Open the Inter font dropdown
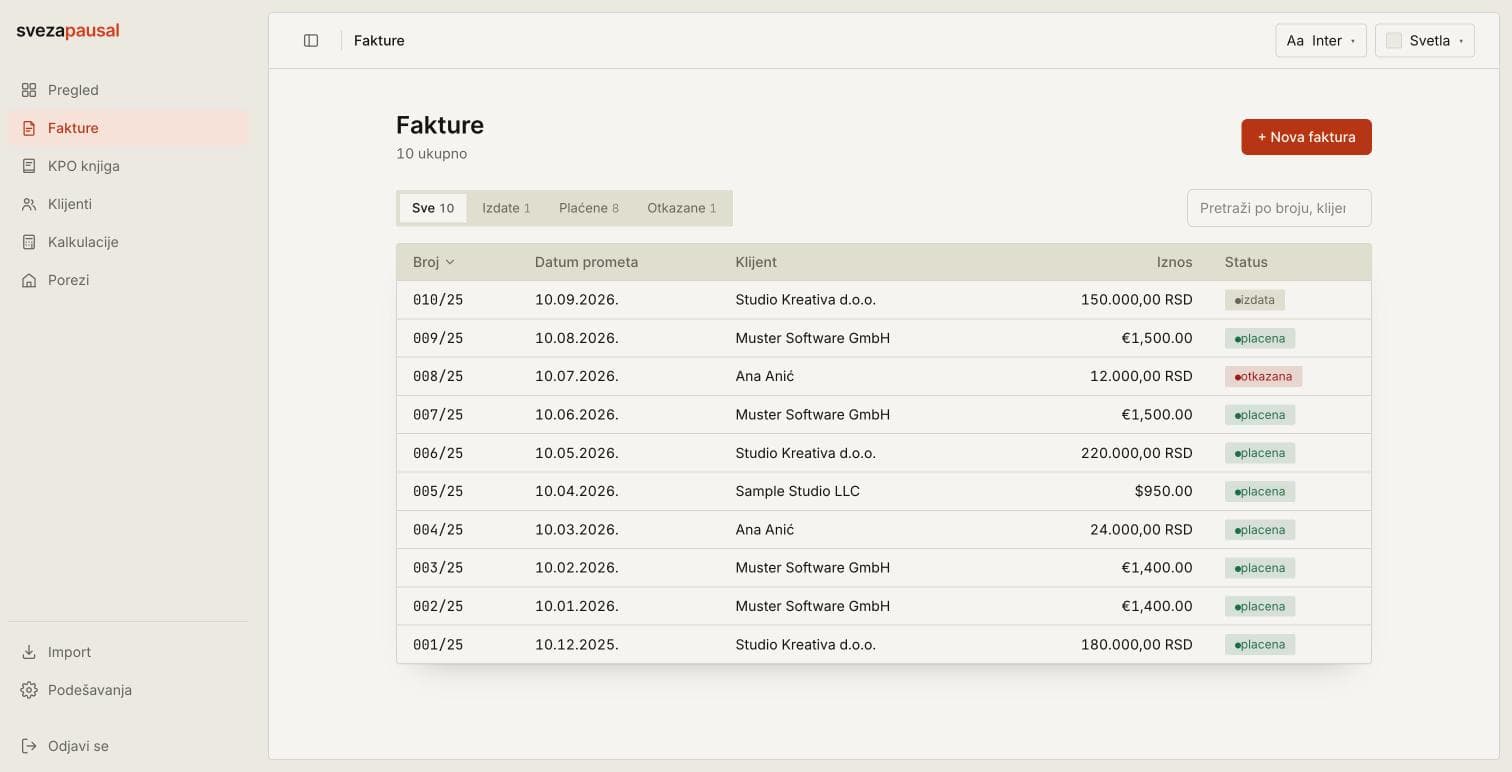1512x772 pixels. pyautogui.click(x=1320, y=41)
